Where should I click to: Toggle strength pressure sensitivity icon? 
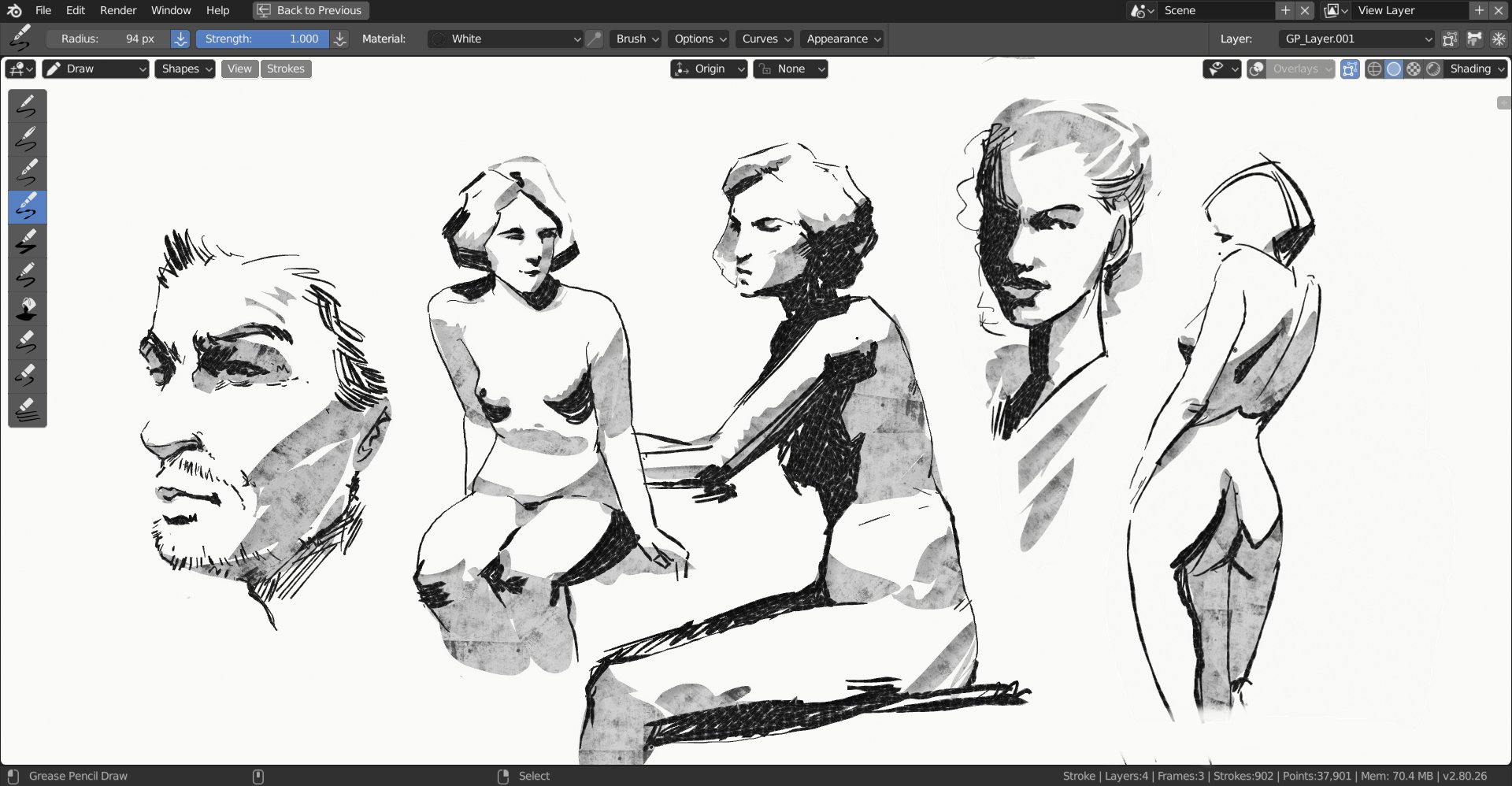pos(340,39)
